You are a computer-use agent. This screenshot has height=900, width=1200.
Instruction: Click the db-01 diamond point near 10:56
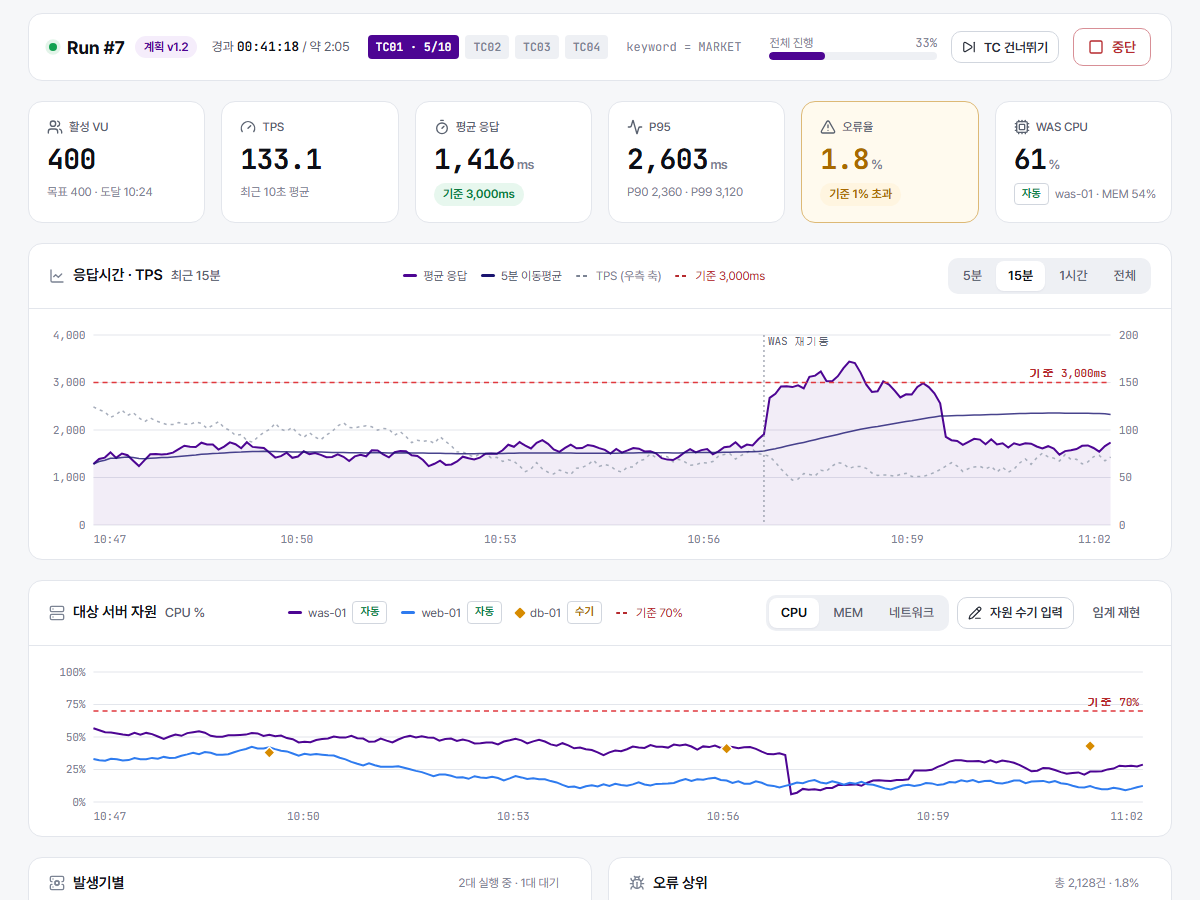726,748
